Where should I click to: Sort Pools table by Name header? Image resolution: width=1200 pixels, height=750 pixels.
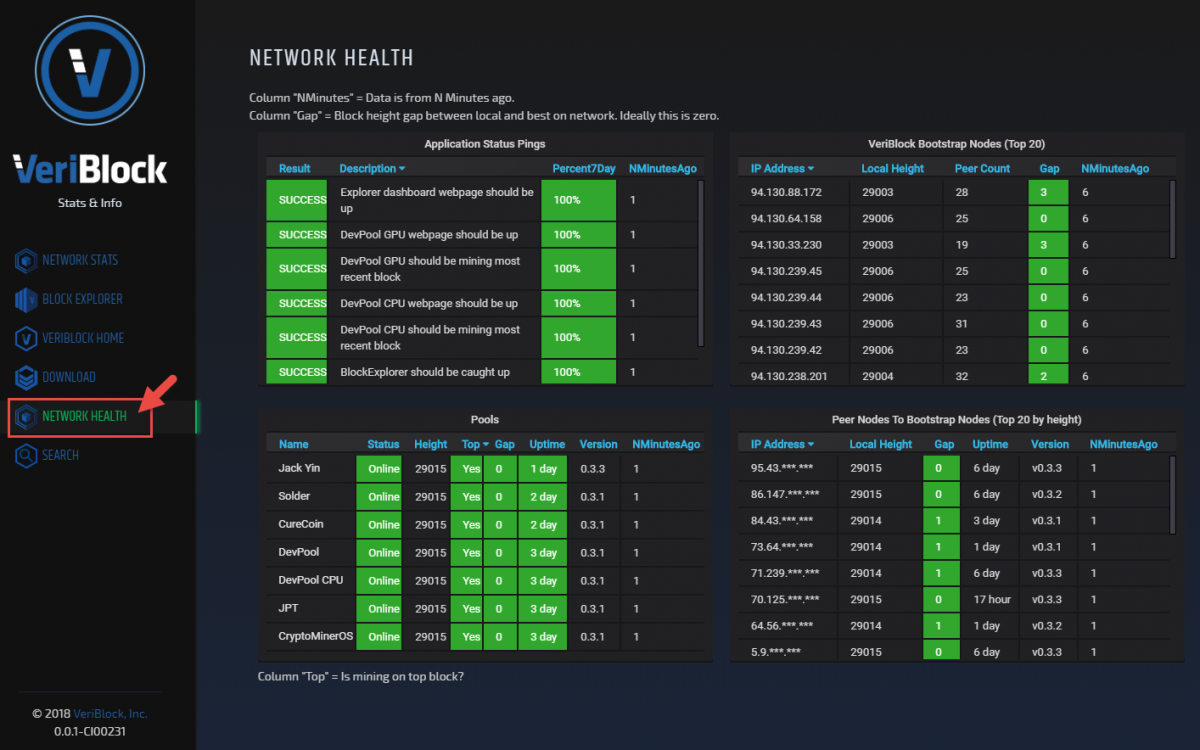(x=294, y=444)
